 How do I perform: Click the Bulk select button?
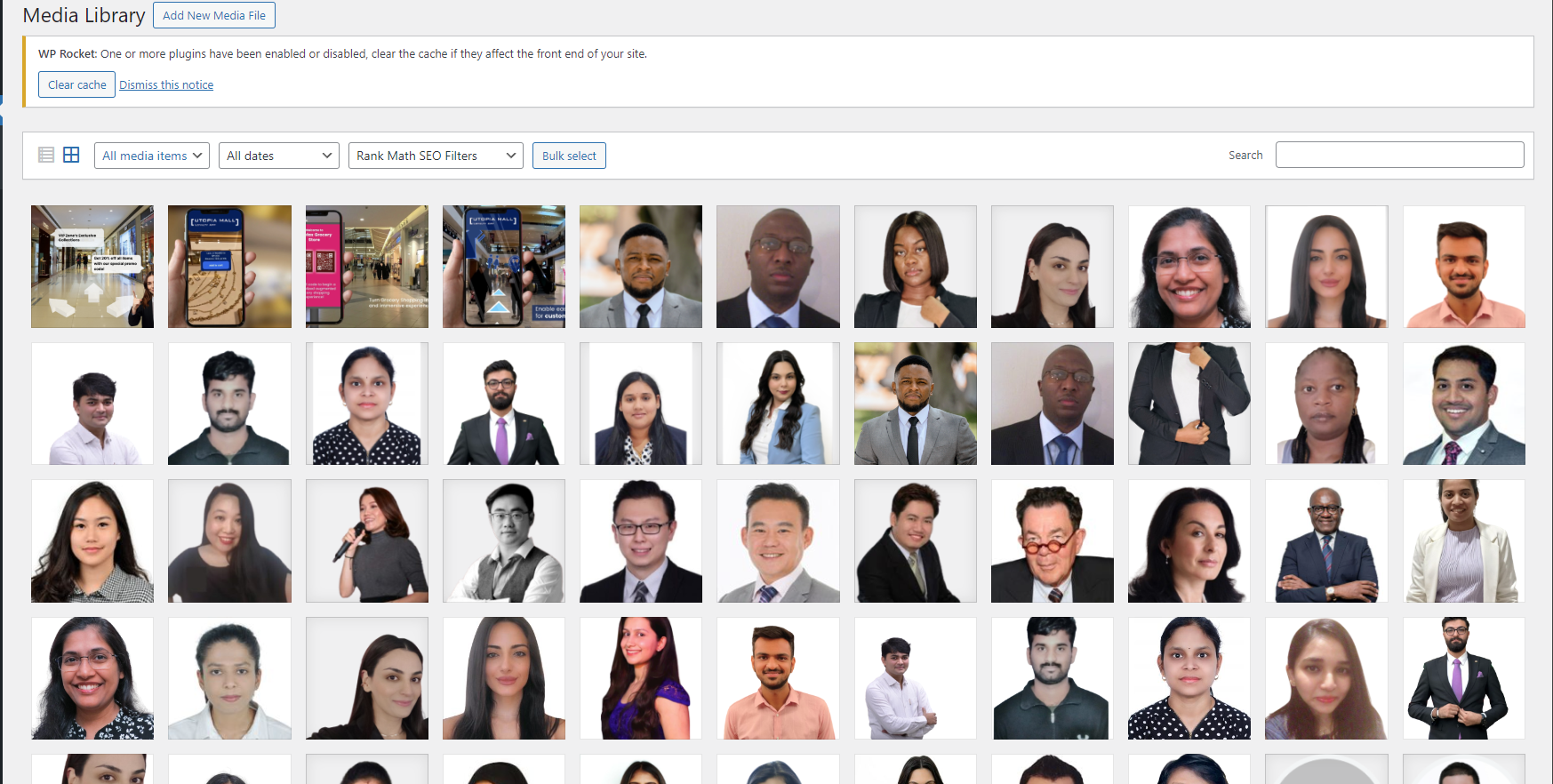[569, 156]
